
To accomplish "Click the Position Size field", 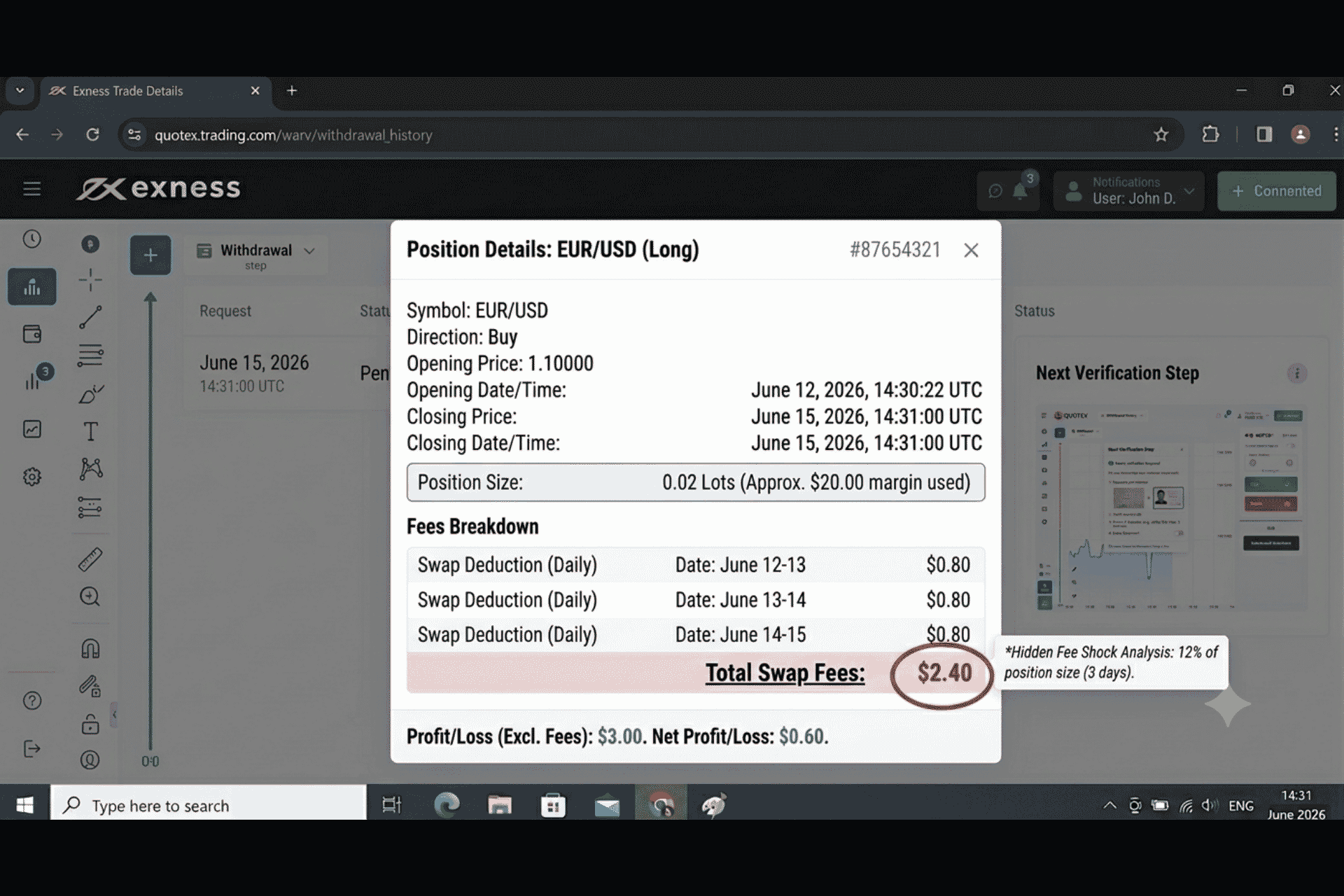I will tap(696, 482).
